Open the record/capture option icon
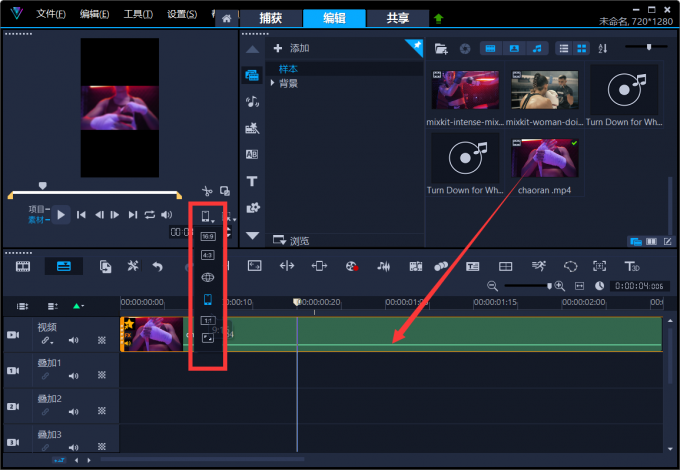This screenshot has height=470, width=680. click(x=352, y=266)
